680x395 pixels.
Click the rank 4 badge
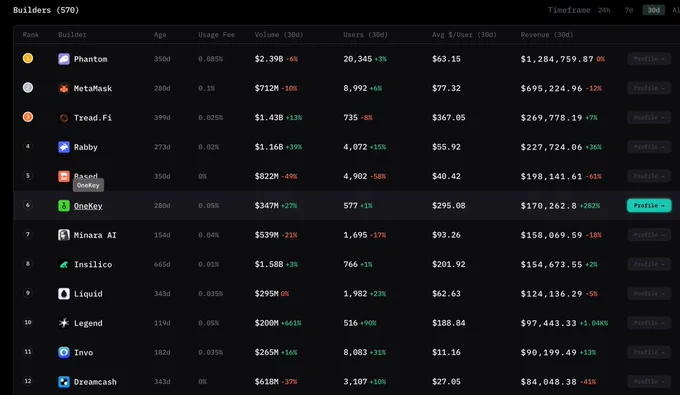[28, 146]
